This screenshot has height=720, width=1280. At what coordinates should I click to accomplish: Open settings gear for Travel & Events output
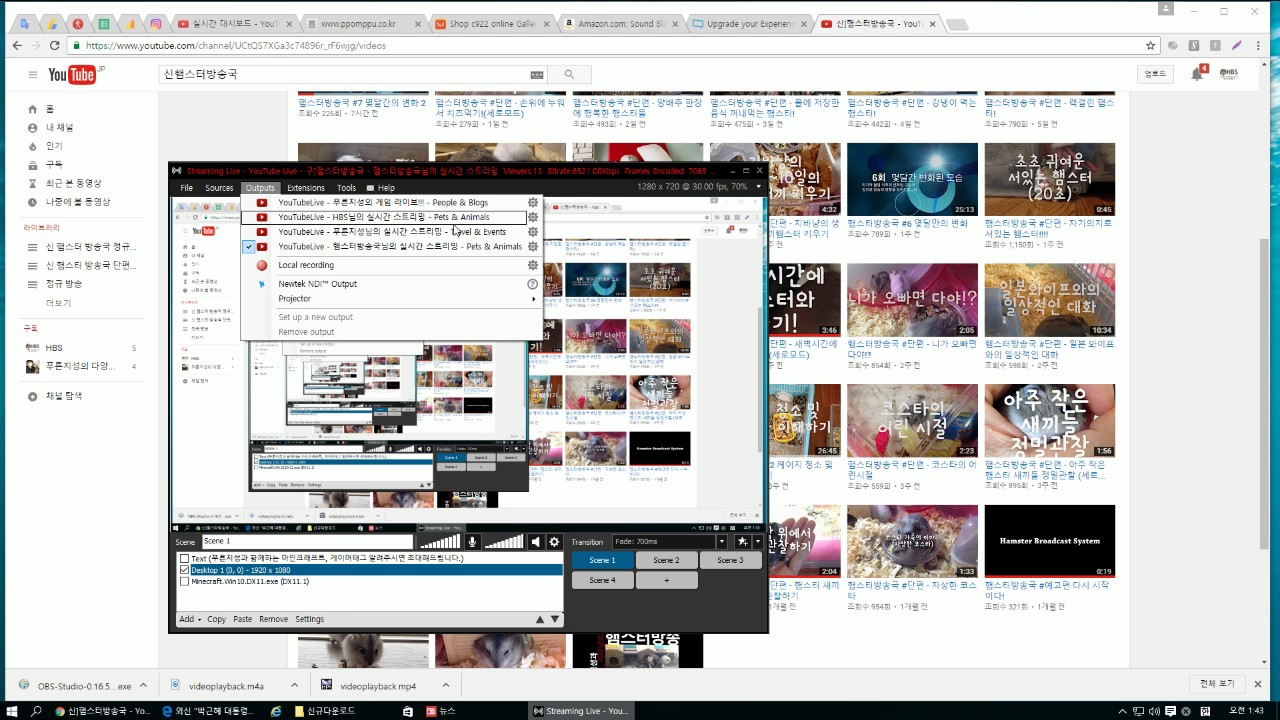pos(533,232)
